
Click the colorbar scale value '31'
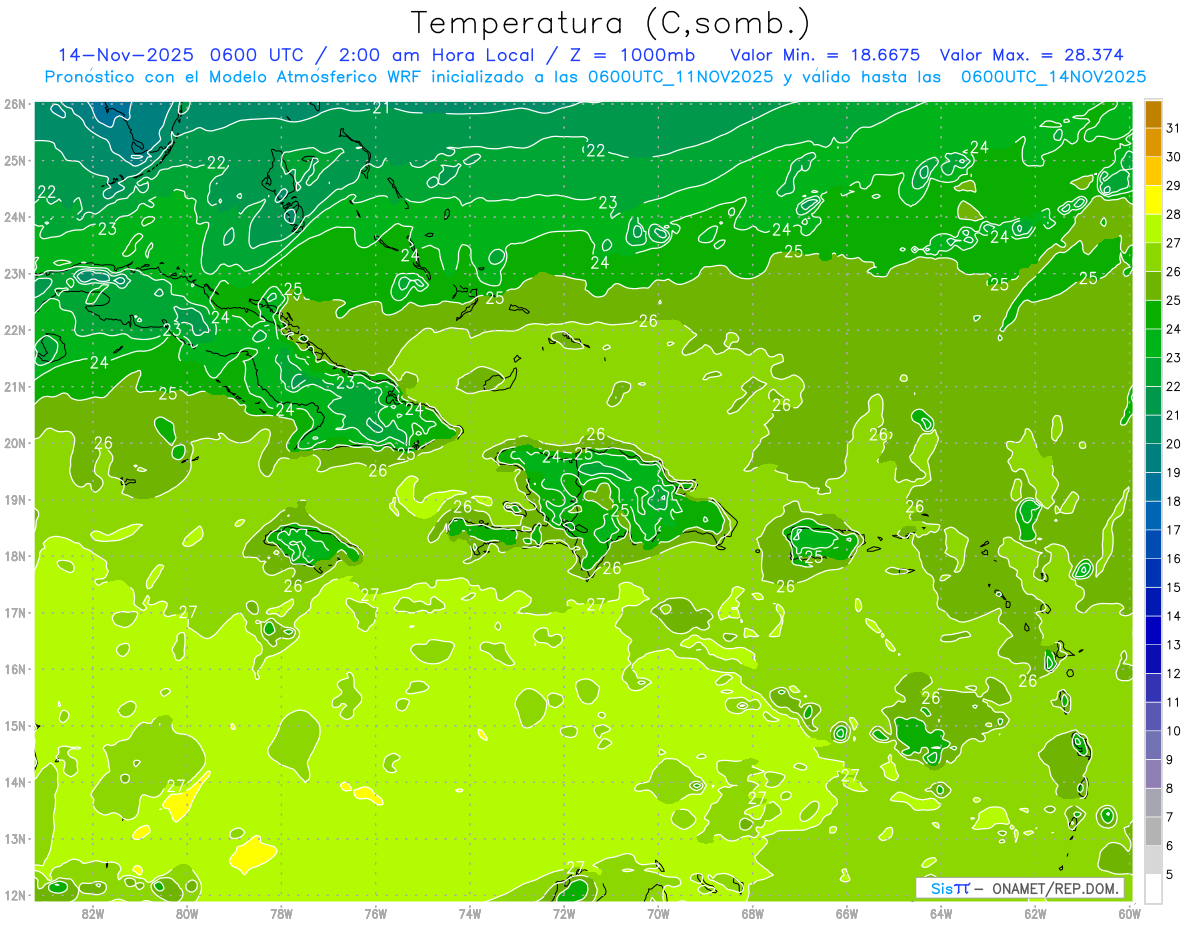pyautogui.click(x=1174, y=128)
